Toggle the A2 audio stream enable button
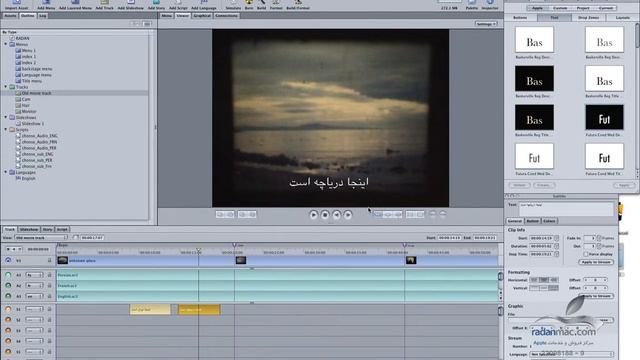 pyautogui.click(x=8, y=286)
